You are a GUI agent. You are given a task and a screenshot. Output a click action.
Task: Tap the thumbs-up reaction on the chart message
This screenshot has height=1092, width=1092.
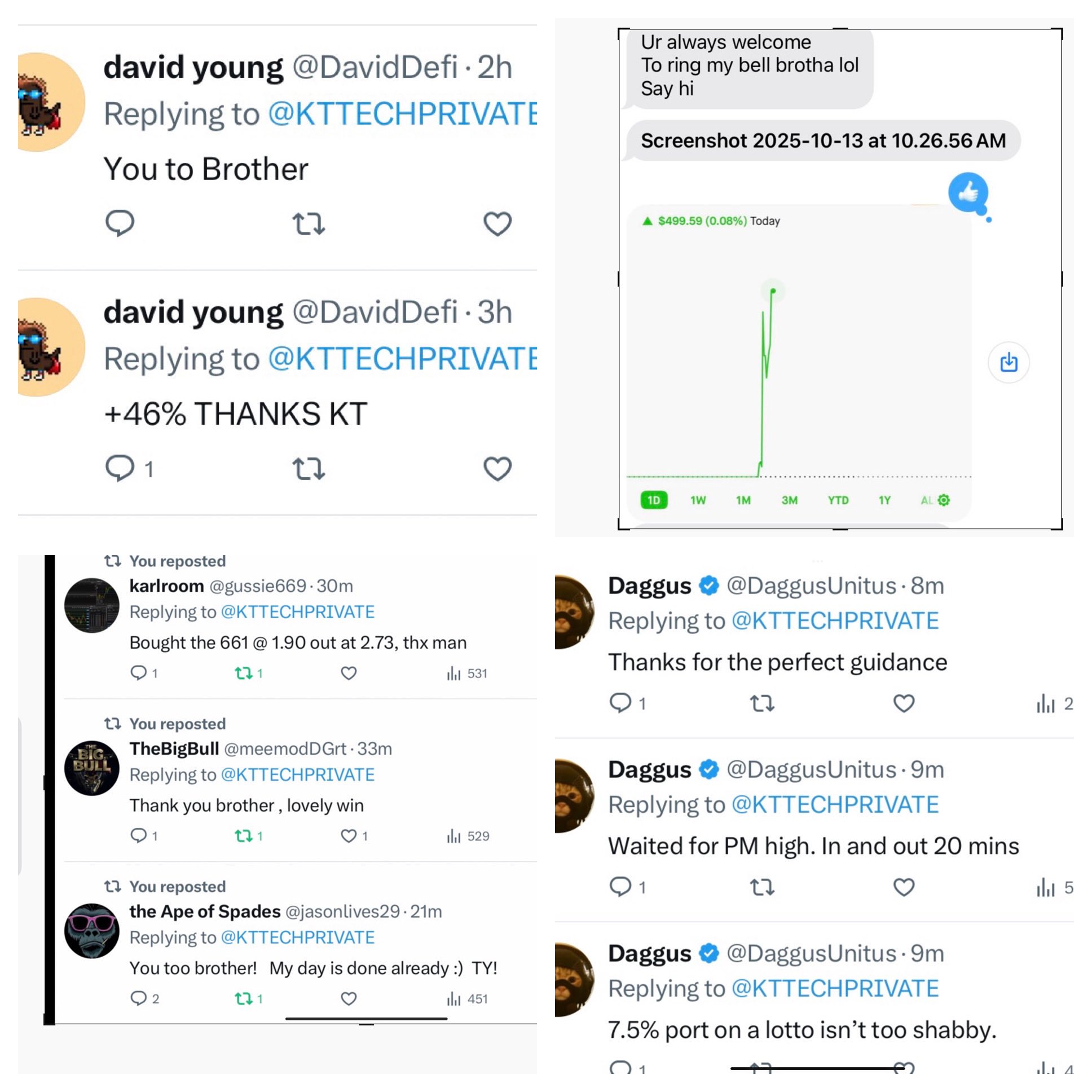pyautogui.click(x=968, y=192)
